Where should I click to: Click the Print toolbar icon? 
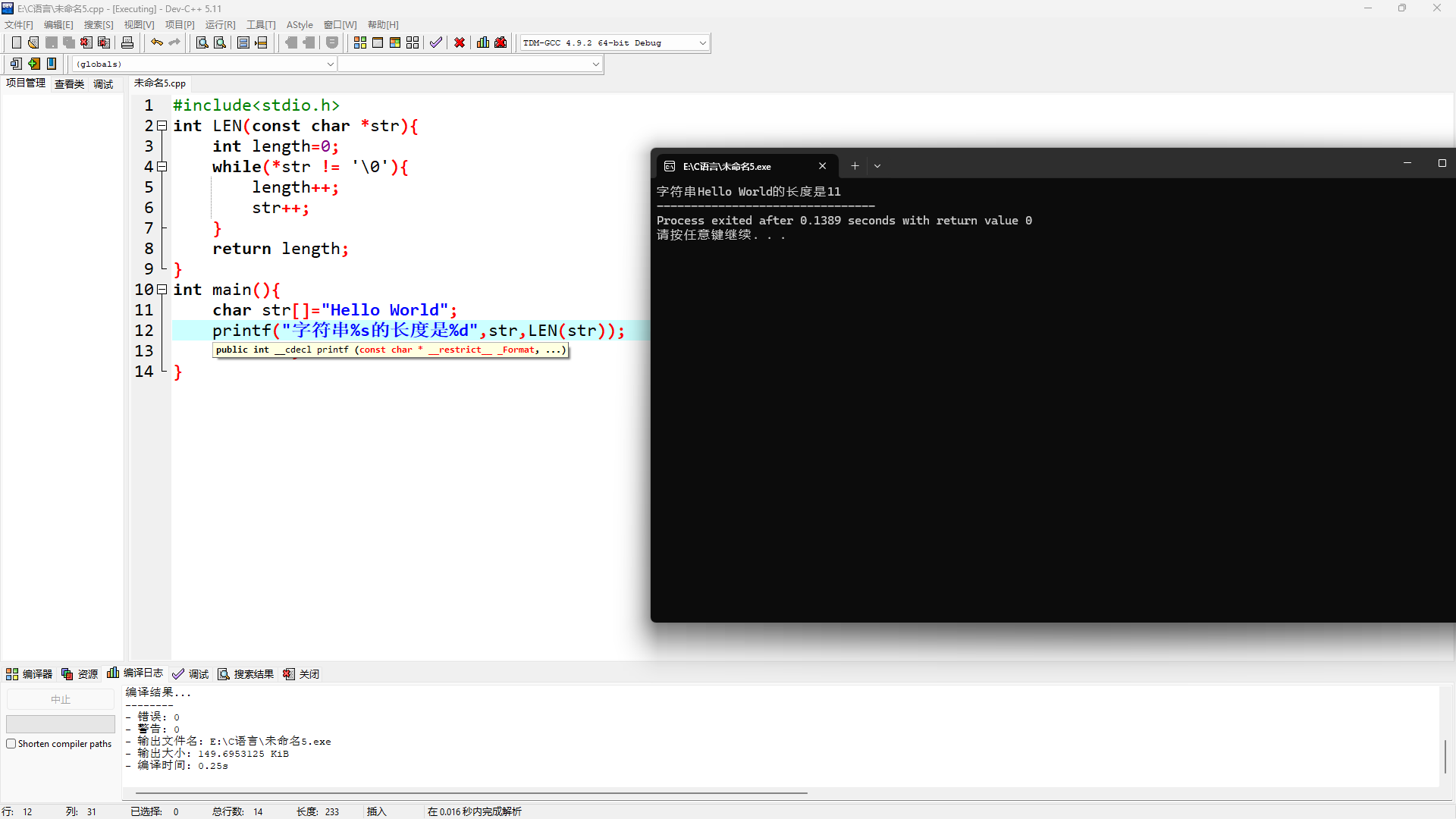(x=127, y=42)
